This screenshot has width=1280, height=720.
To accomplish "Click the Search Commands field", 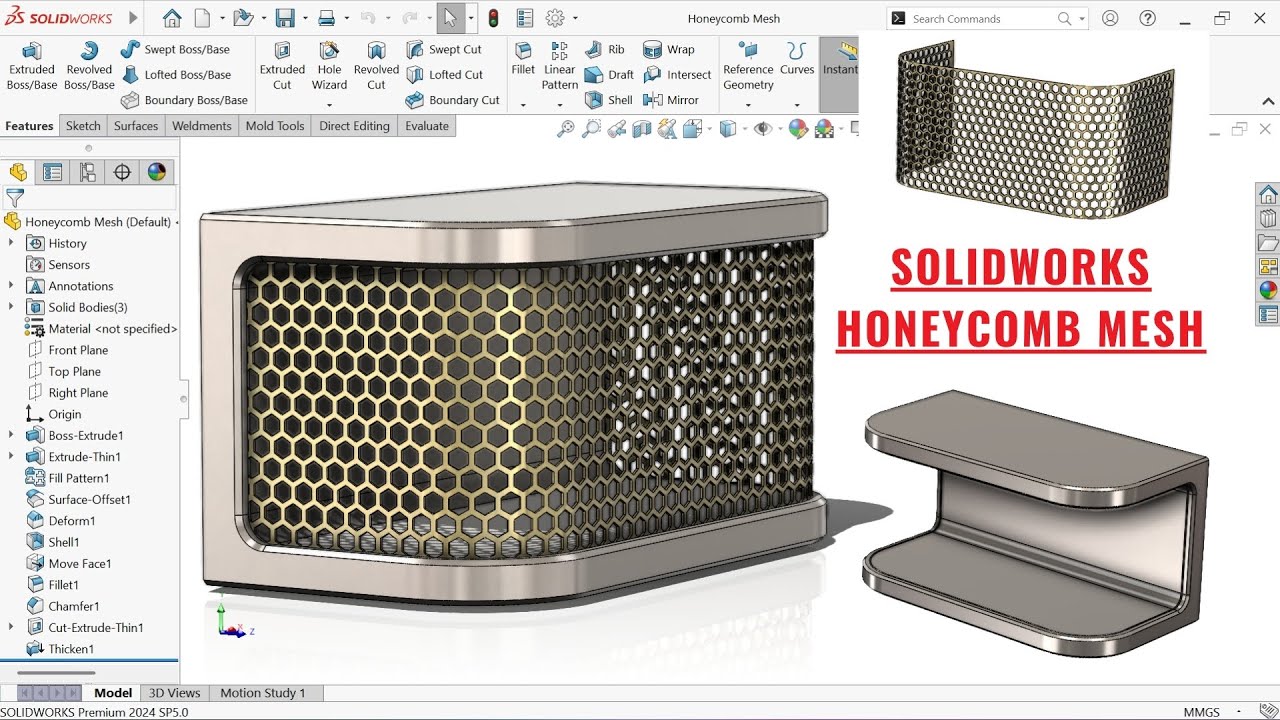I will pos(987,18).
